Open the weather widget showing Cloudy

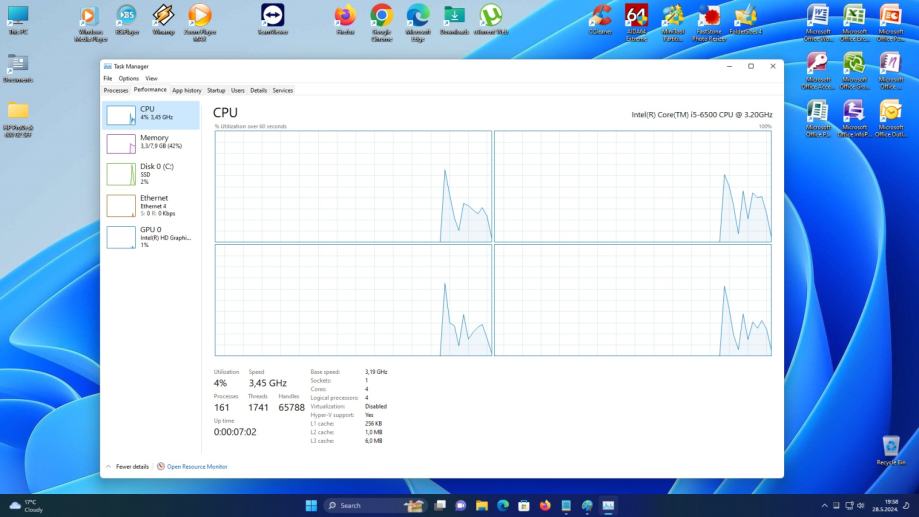point(26,506)
